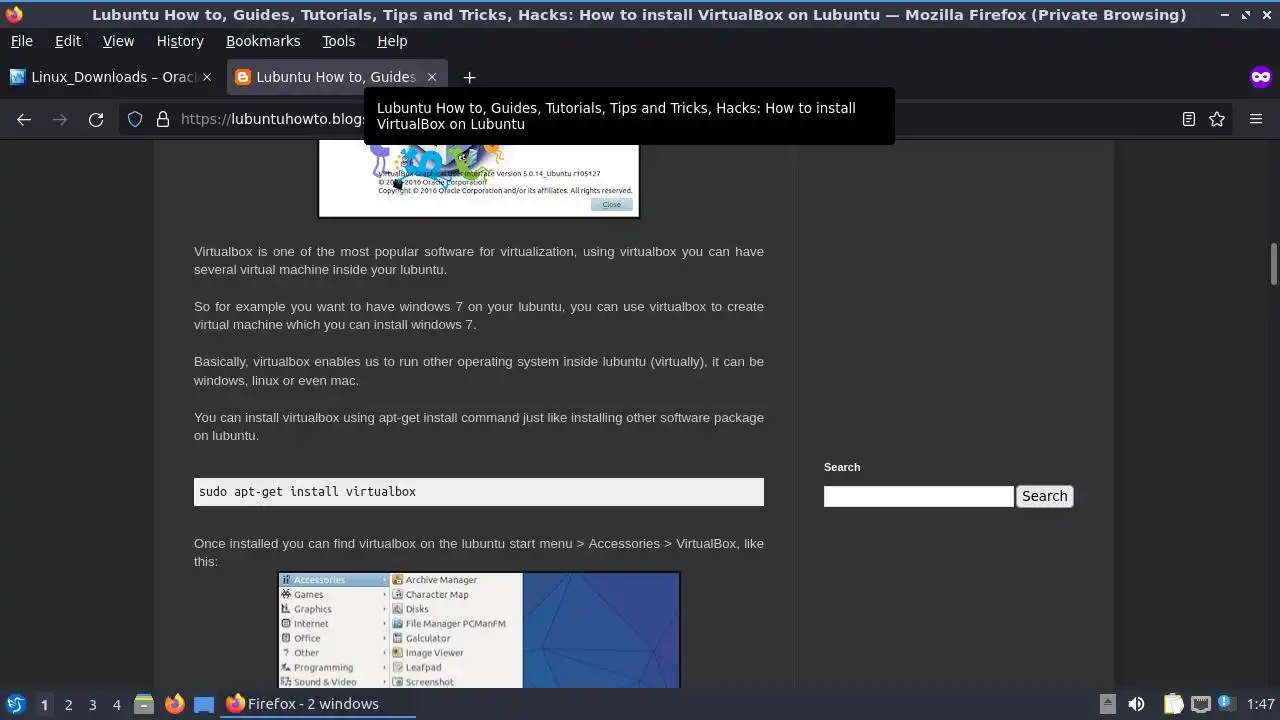Switch to workspace 1
Viewport: 1280px width, 720px height.
coord(44,704)
